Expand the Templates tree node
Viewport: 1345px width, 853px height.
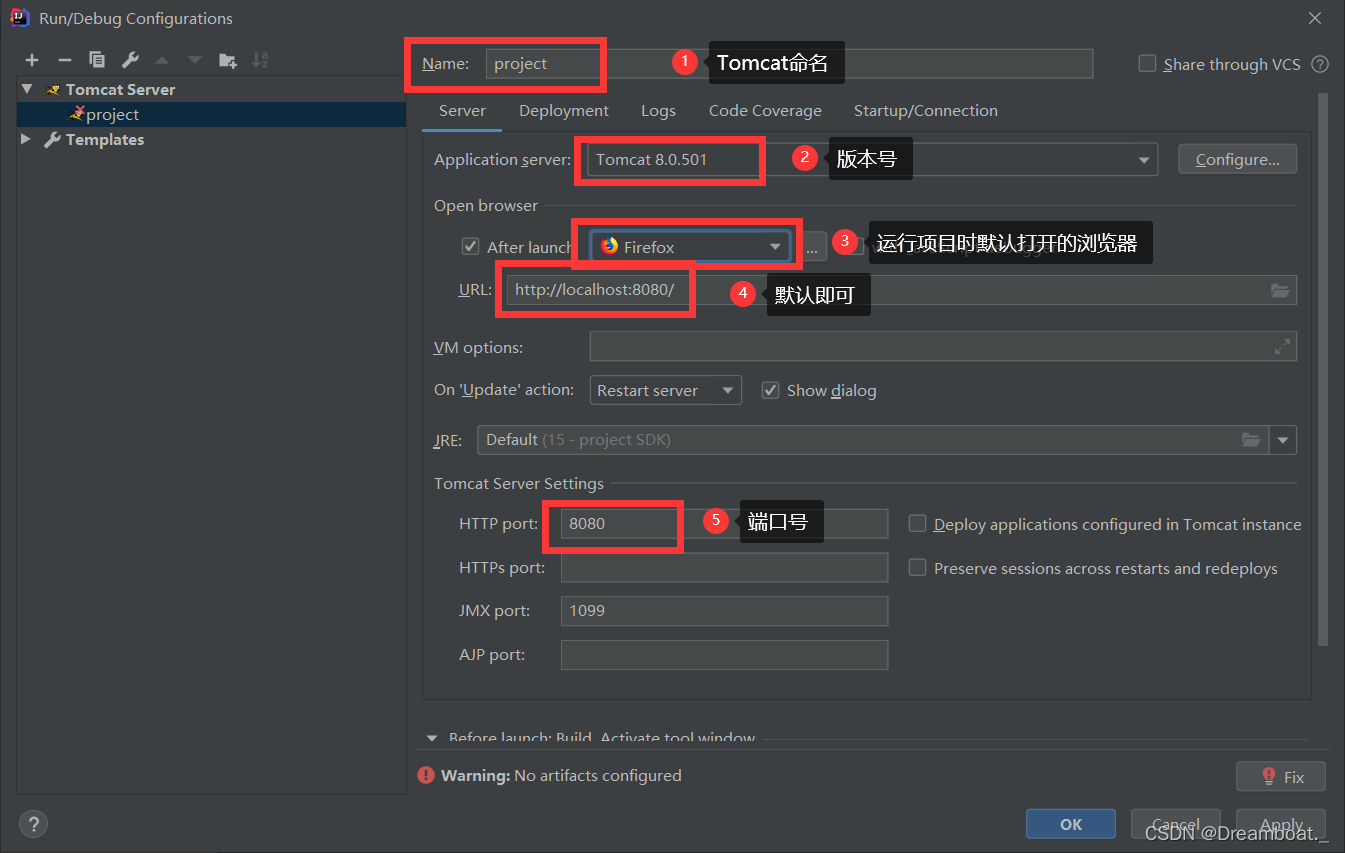click(27, 140)
